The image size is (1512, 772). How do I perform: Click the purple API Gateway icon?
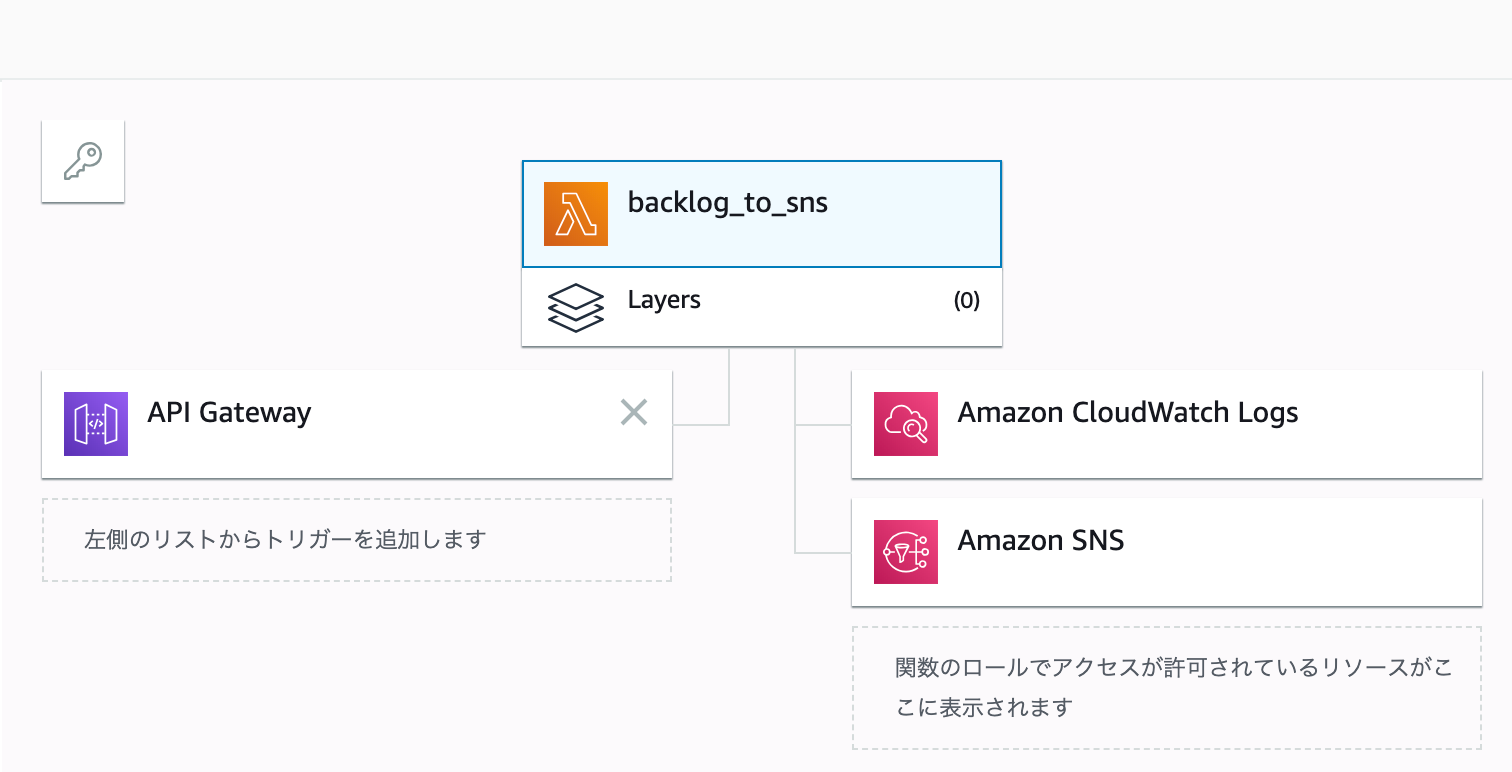pyautogui.click(x=96, y=424)
